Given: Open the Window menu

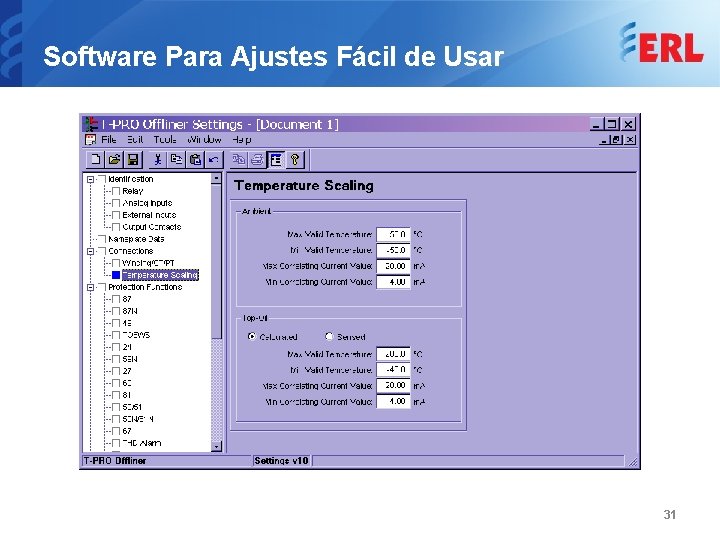Looking at the screenshot, I should point(204,139).
